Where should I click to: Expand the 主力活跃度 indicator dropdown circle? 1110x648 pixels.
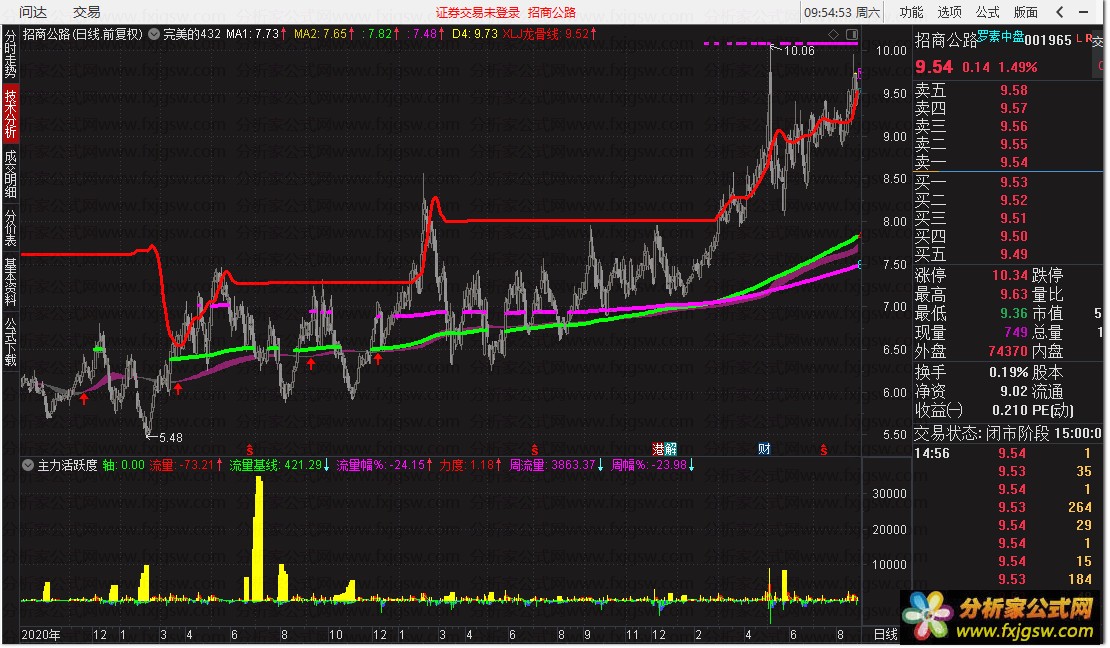(x=28, y=465)
